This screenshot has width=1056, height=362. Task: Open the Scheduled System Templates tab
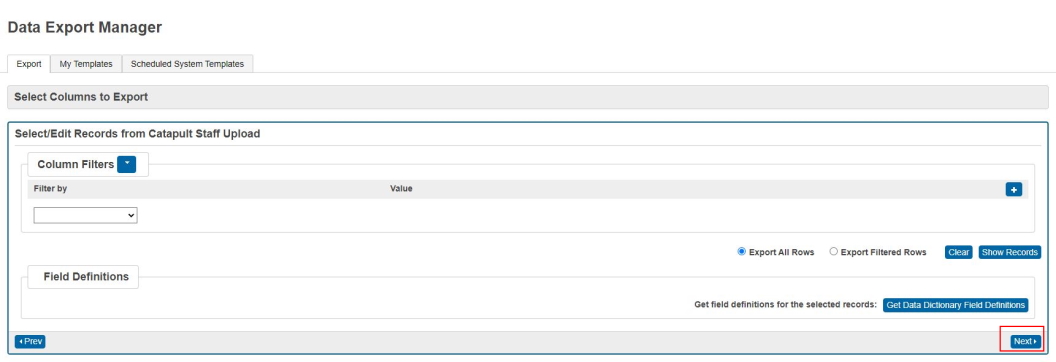(x=187, y=64)
